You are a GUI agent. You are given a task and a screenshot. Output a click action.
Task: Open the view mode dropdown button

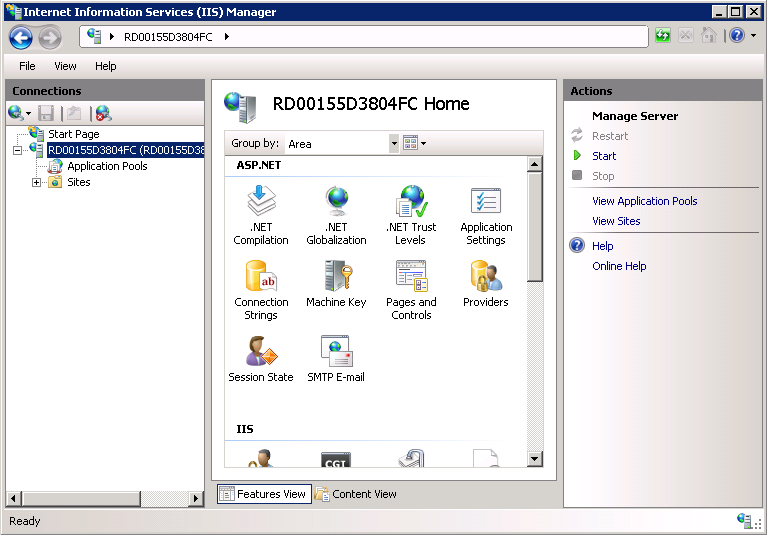415,144
